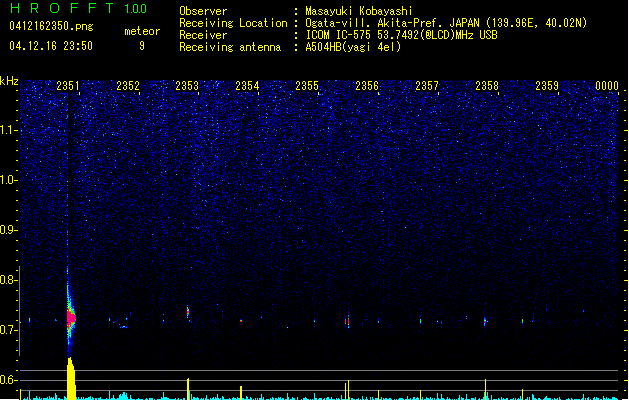Click the date stamp 04.12.16 23:50
Image resolution: width=629 pixels, height=400 pixels.
(x=51, y=46)
